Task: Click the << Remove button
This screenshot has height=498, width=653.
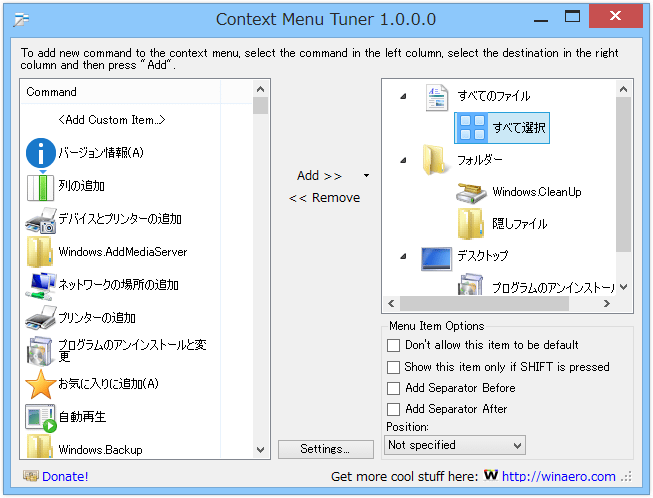Action: pos(324,198)
